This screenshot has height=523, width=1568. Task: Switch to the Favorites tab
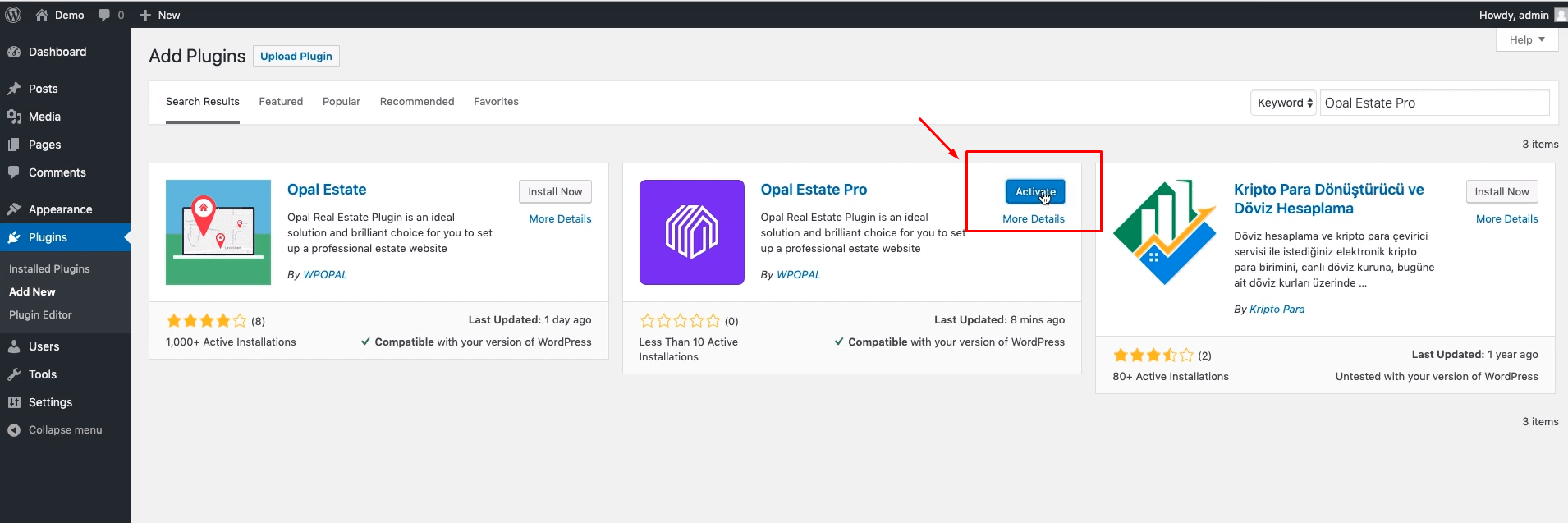496,102
